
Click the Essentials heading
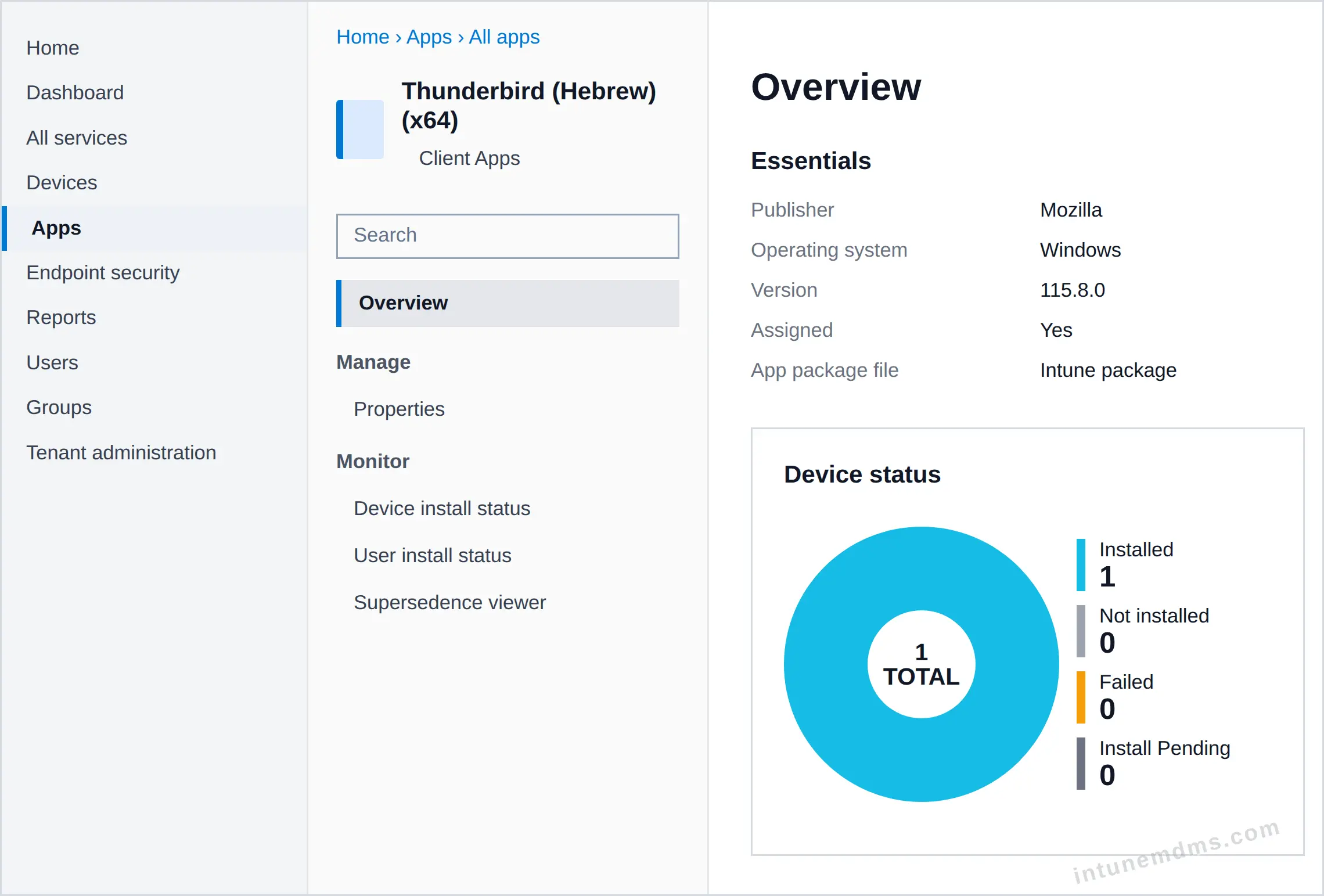click(811, 161)
